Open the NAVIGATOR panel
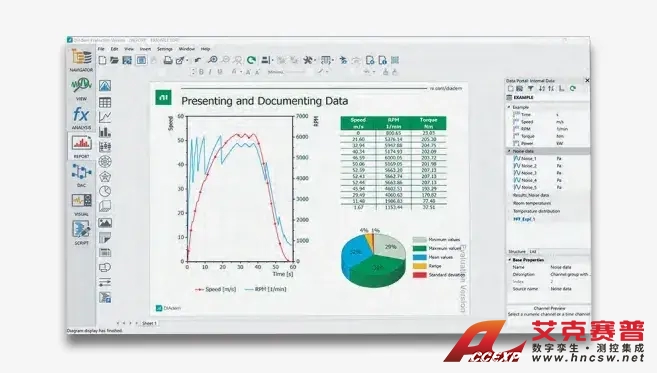The height and width of the screenshot is (373, 657). point(81,59)
